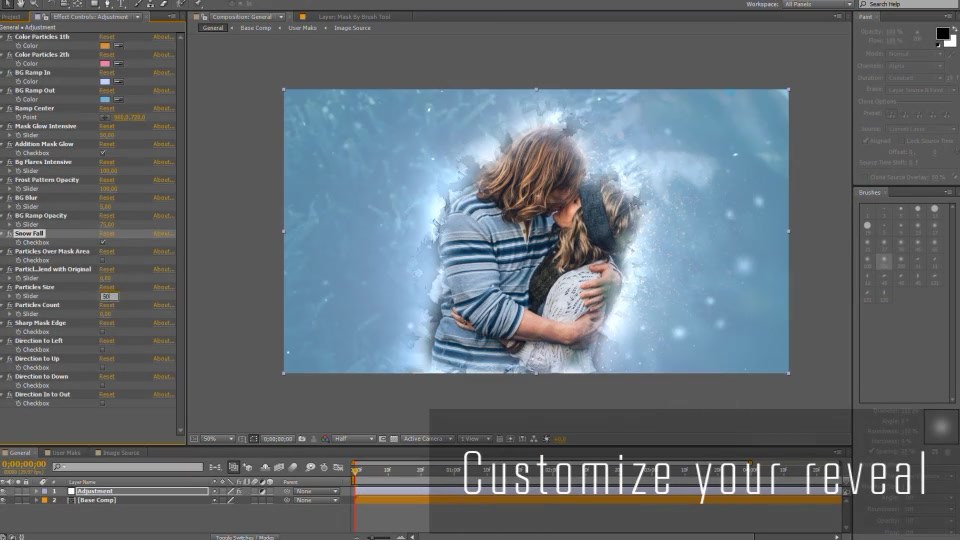This screenshot has height=540, width=960.
Task: Select the Zoom magnifier tool
Action: pyautogui.click(x=34, y=4)
